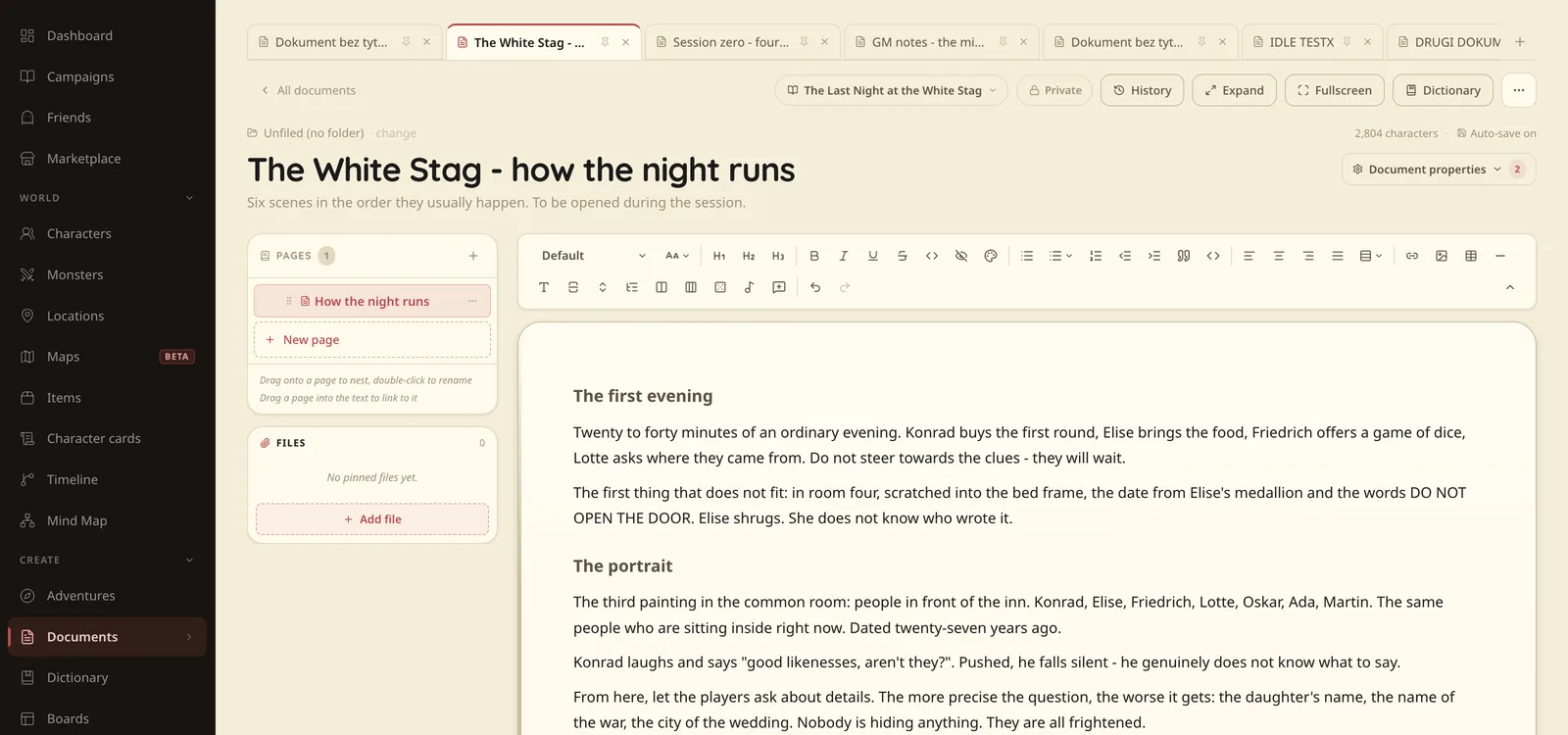The height and width of the screenshot is (735, 1568).
Task: Insert a horizontal divider line
Action: (x=1500, y=256)
